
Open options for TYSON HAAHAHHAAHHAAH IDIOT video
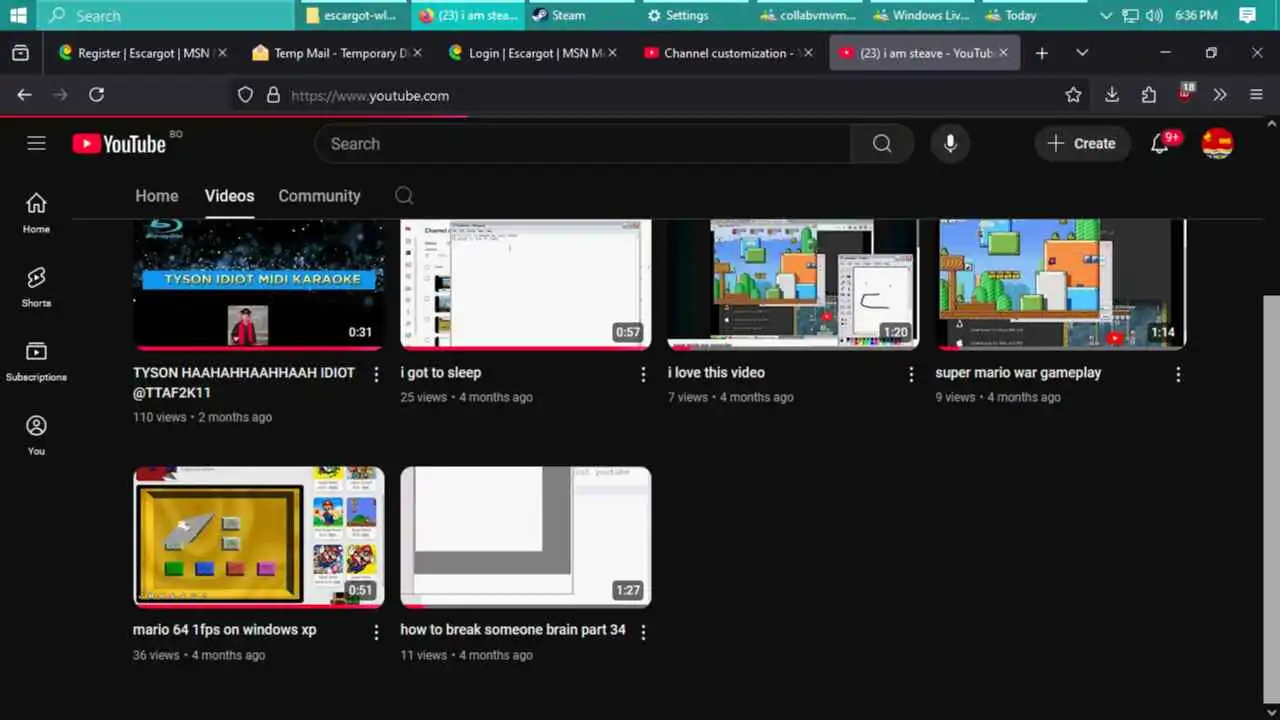(376, 374)
